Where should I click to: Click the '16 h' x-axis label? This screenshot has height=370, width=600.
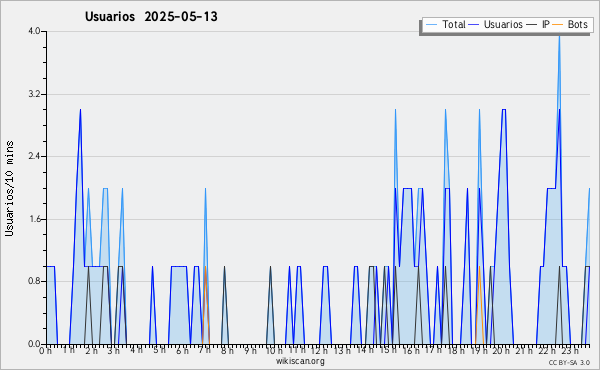point(411,351)
